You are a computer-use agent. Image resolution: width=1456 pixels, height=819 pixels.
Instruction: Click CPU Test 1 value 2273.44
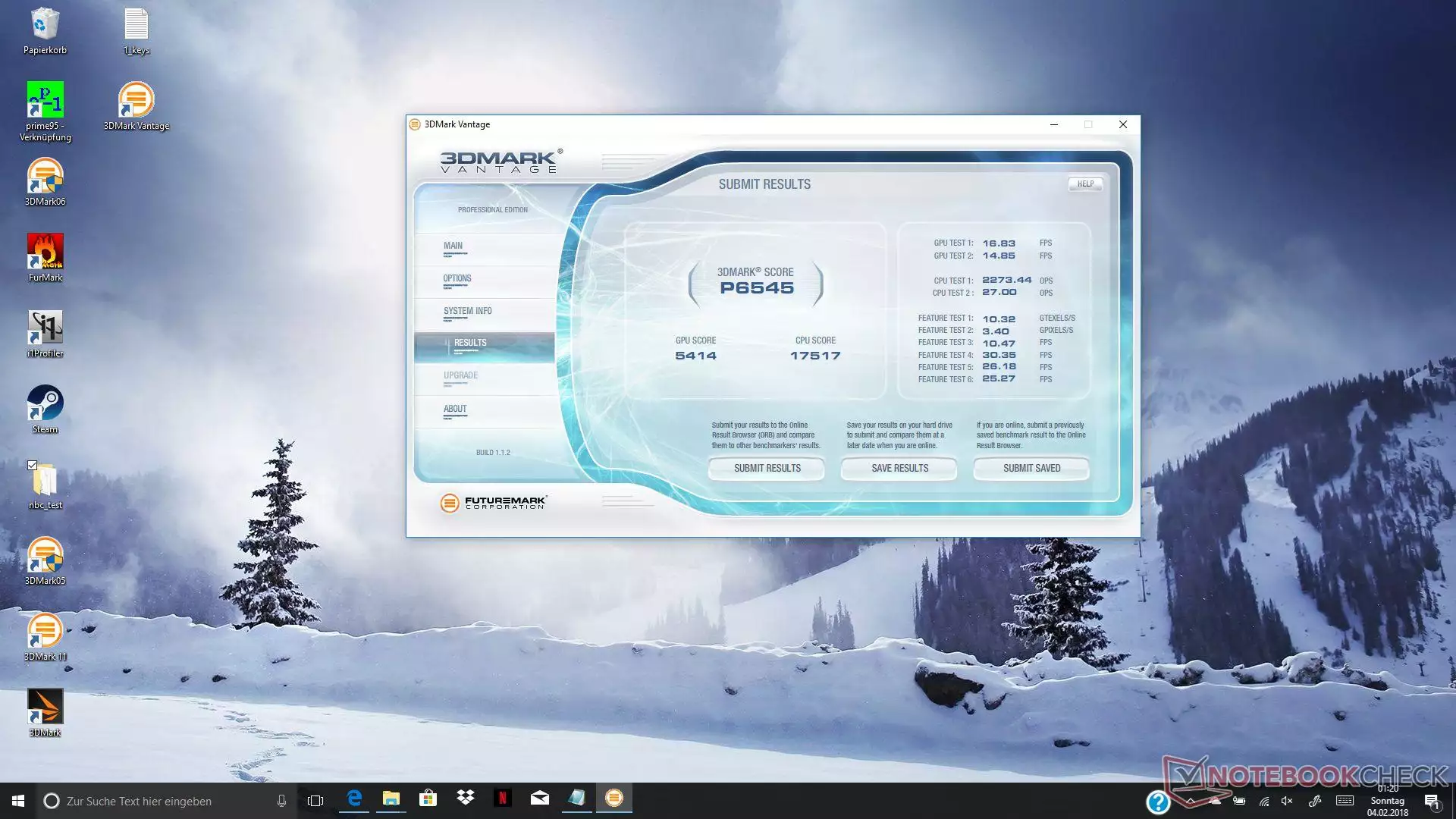[1007, 280]
